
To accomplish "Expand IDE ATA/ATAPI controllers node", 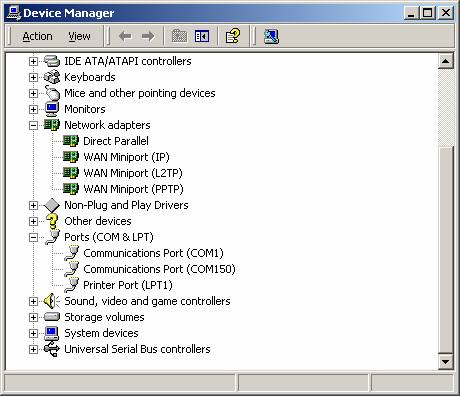I will pos(33,61).
